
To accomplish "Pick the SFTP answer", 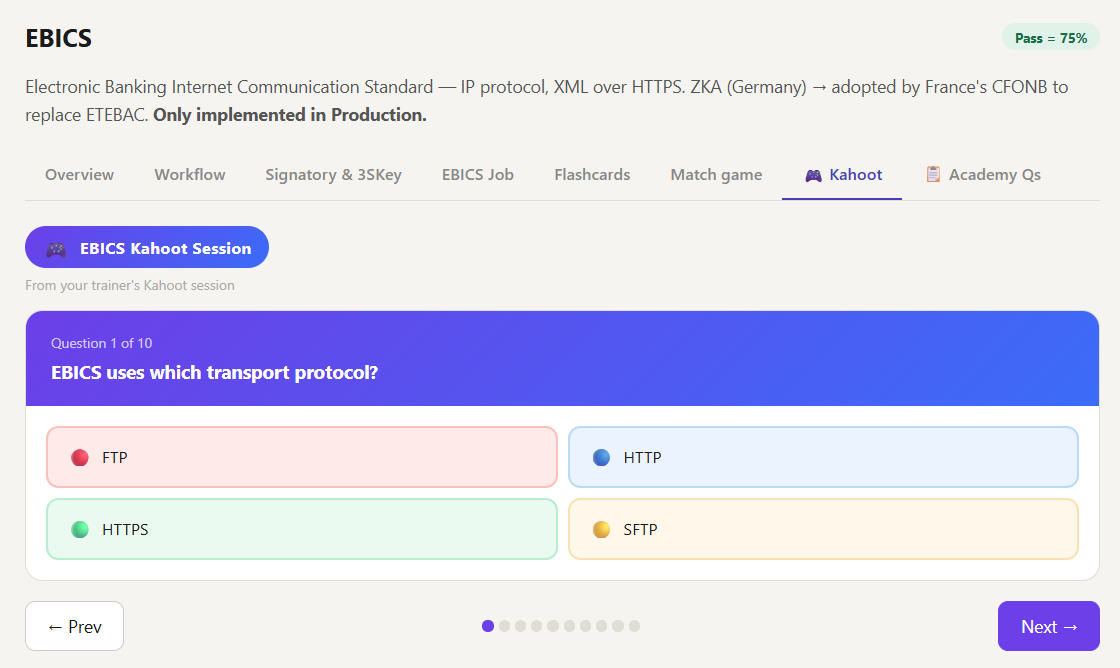I will (823, 529).
